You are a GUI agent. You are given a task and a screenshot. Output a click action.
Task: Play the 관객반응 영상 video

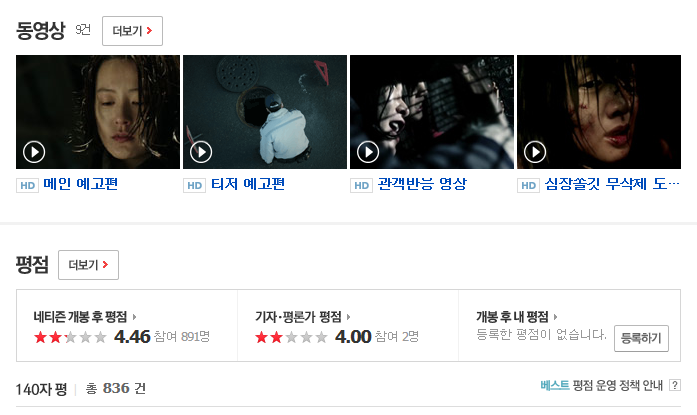[368, 152]
